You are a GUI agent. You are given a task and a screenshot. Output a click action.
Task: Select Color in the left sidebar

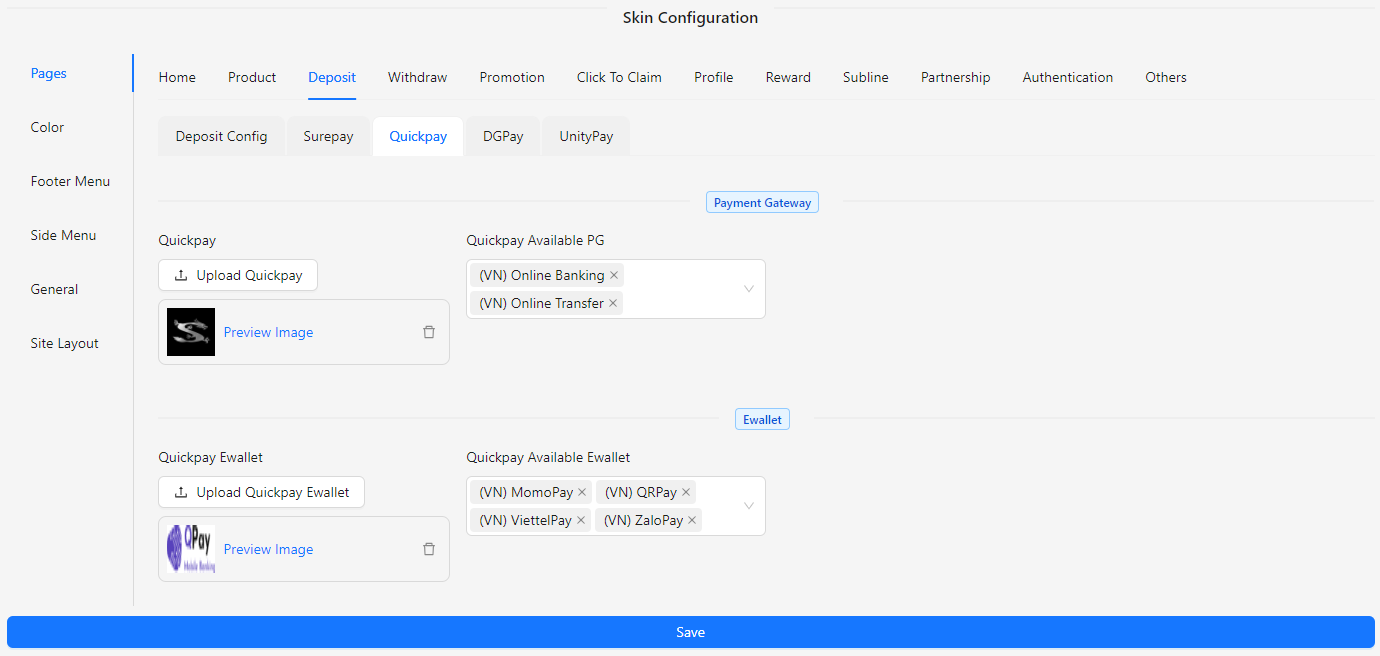[x=47, y=127]
